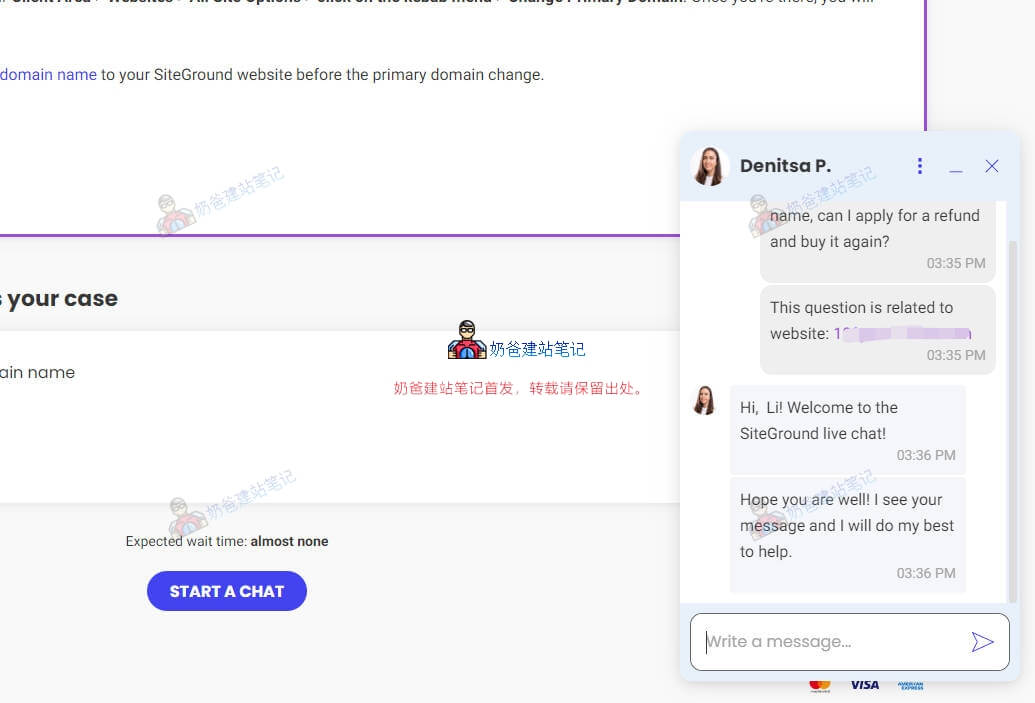1035x703 pixels.
Task: Click the VISA payment logo
Action: tap(864, 685)
